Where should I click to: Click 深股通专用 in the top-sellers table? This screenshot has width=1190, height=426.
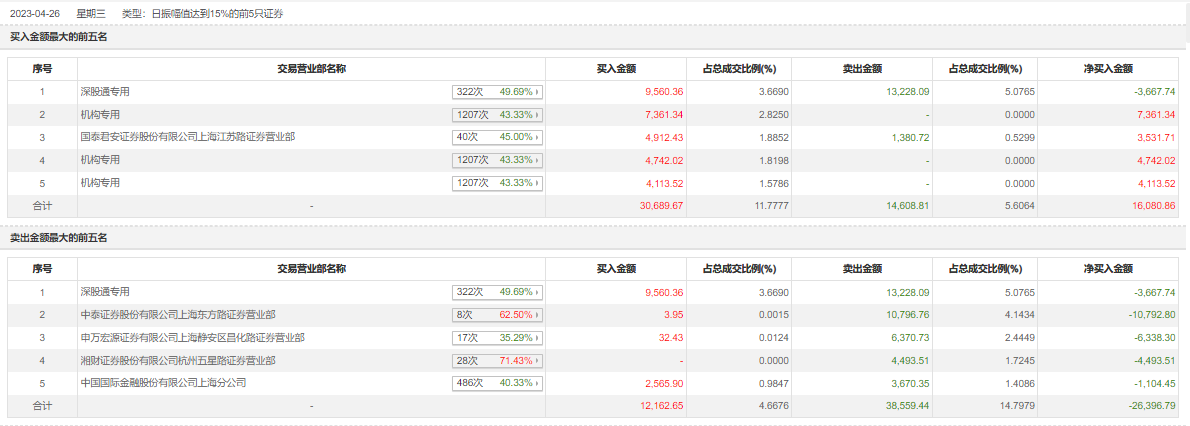(105, 291)
